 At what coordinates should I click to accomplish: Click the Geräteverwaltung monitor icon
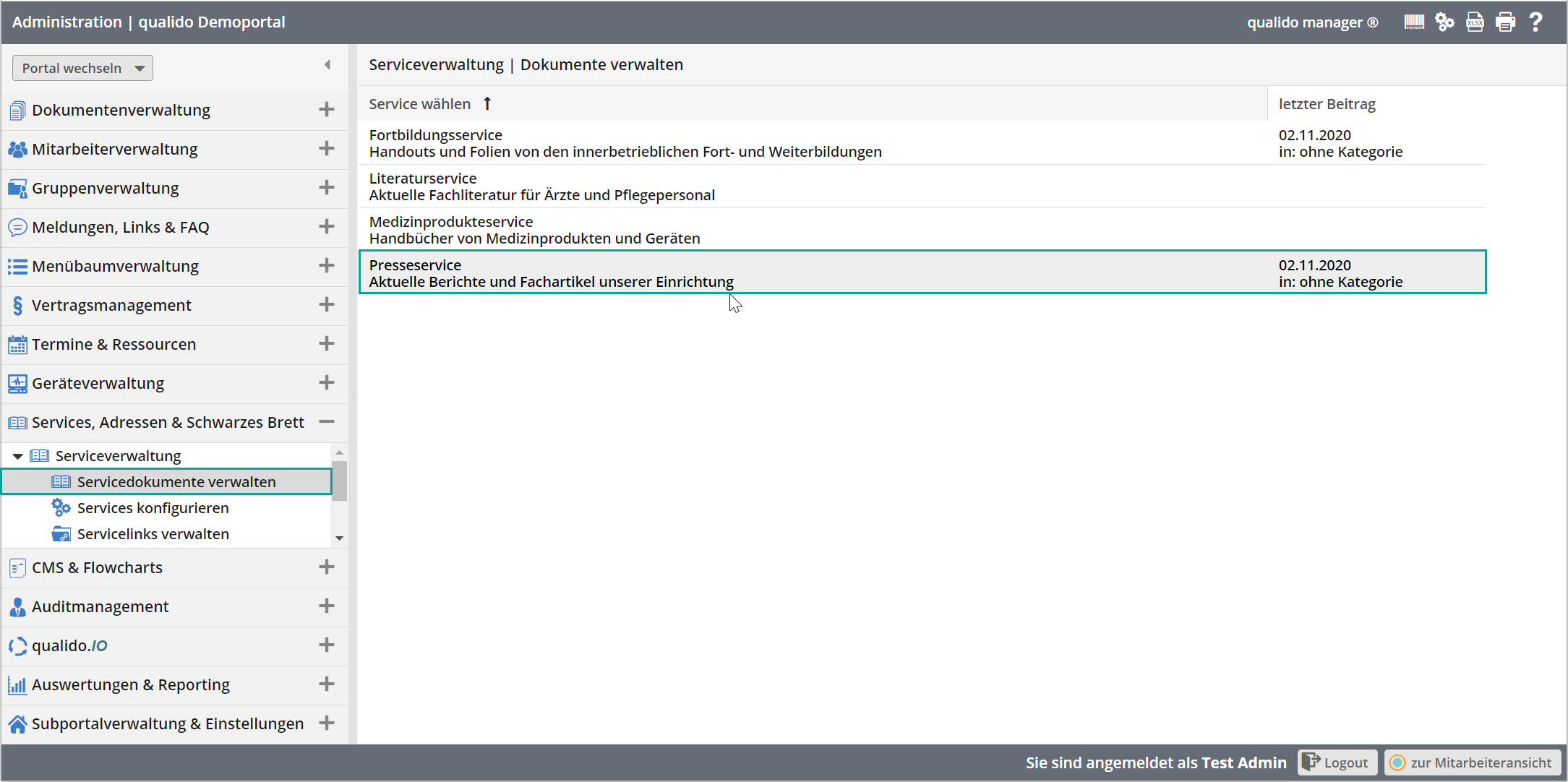point(17,384)
